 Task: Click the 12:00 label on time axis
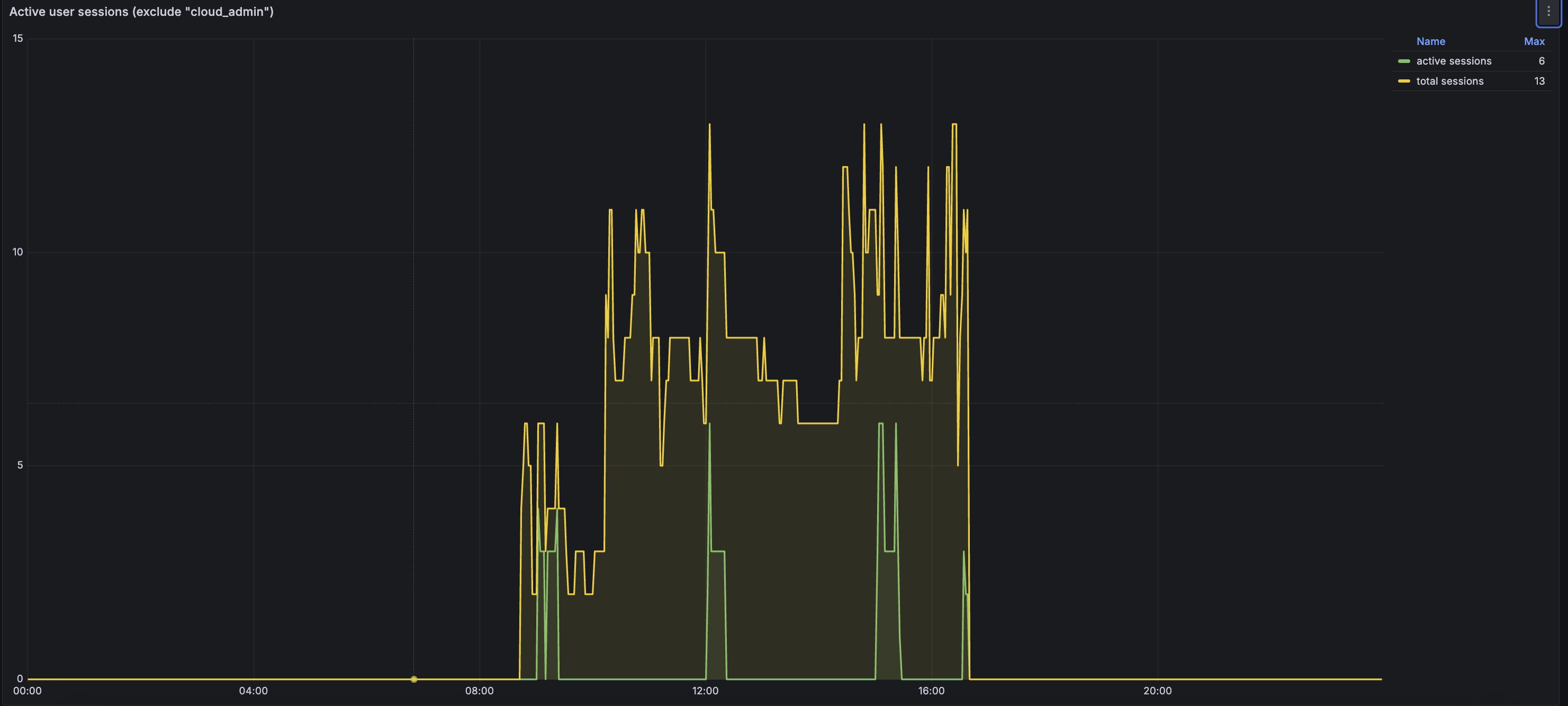pos(705,691)
